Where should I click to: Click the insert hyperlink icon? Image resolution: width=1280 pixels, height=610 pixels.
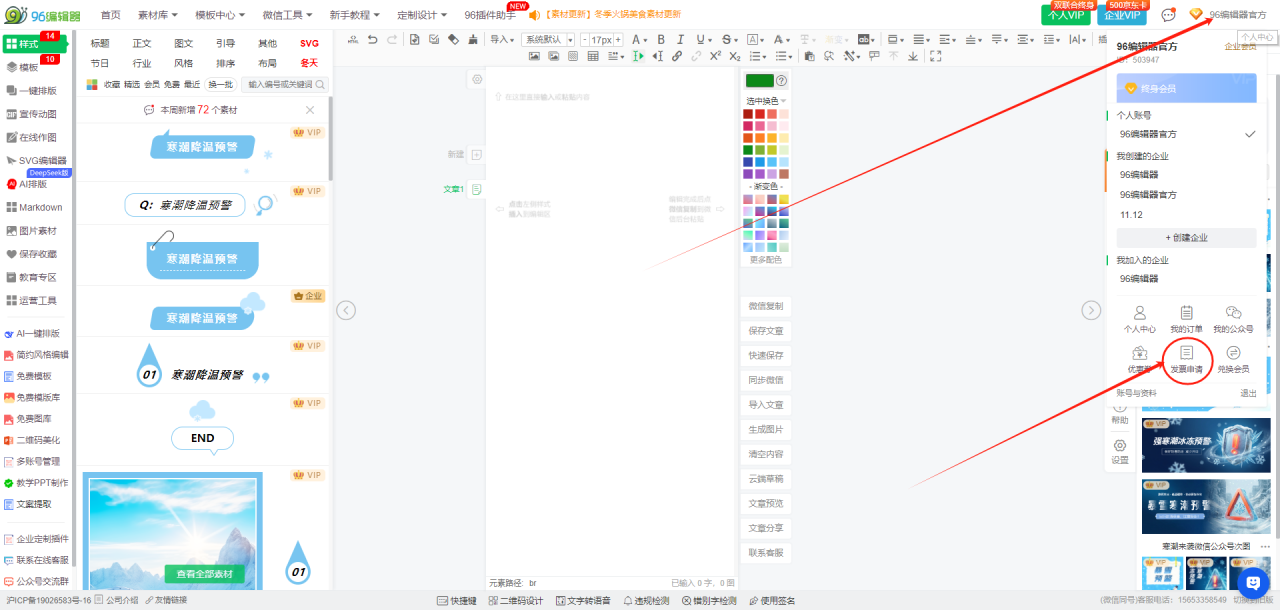[677, 56]
